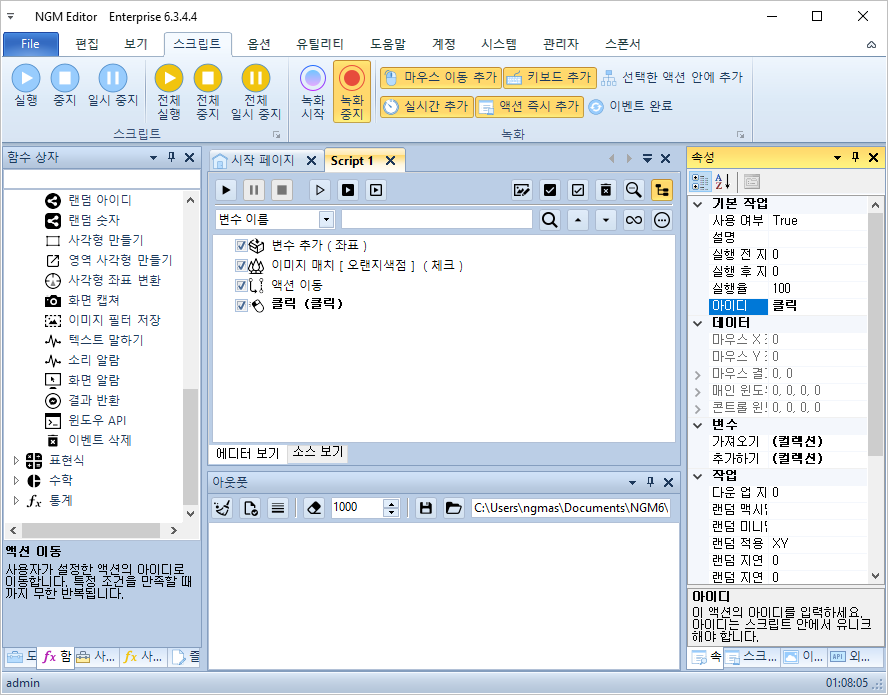Run all scripts with 전체 실행
The height and width of the screenshot is (695, 888).
pos(169,92)
